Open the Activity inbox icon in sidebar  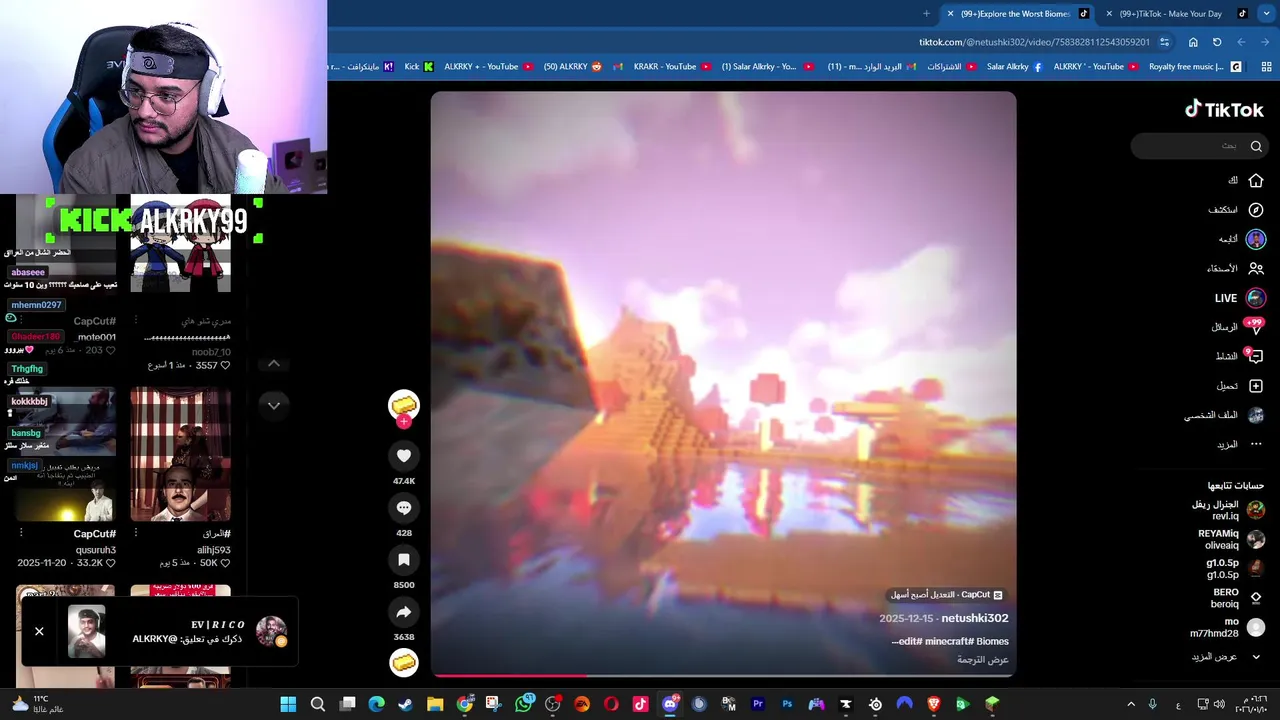point(1256,356)
